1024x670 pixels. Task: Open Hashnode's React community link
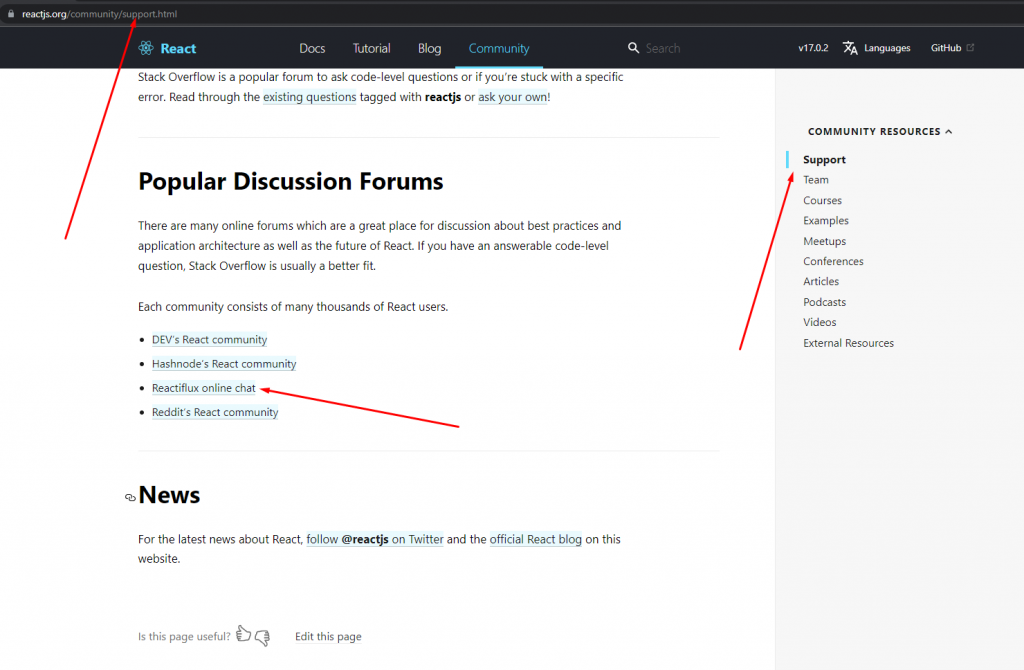224,364
